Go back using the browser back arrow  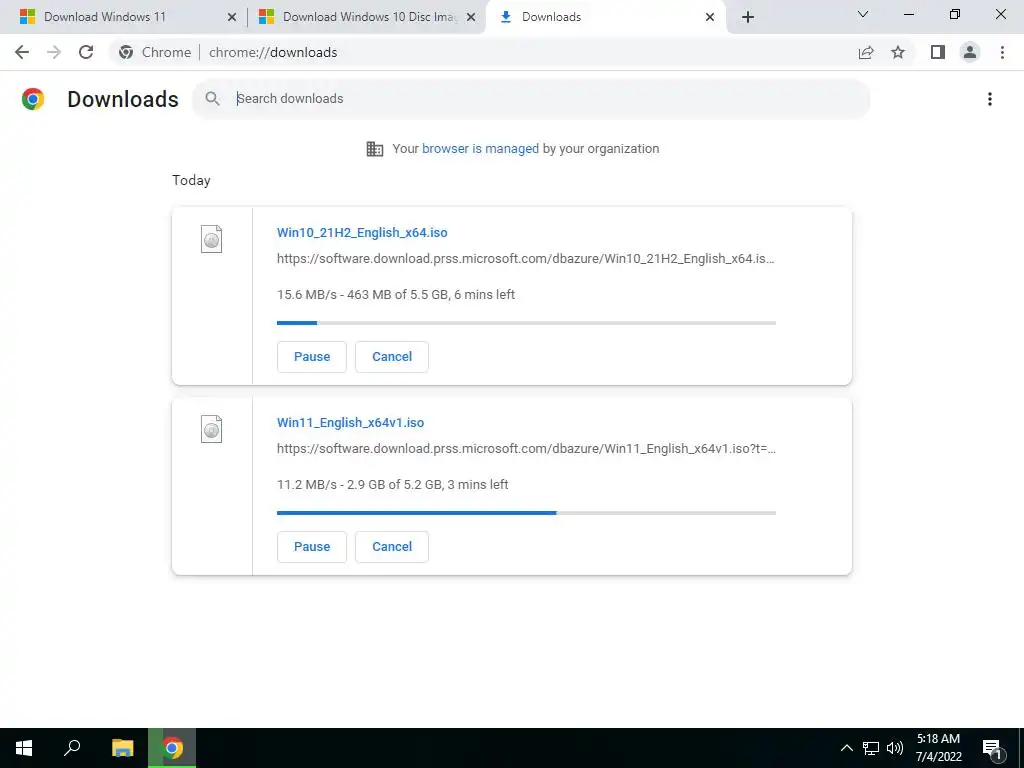[22, 52]
